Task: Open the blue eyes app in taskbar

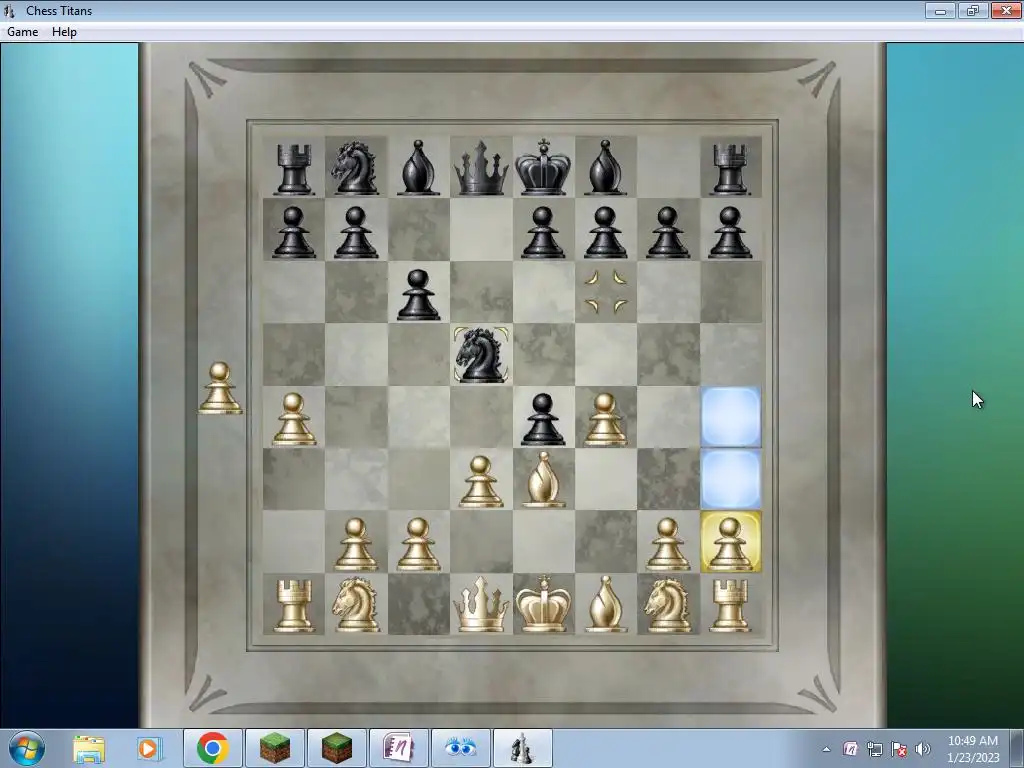Action: pos(460,748)
